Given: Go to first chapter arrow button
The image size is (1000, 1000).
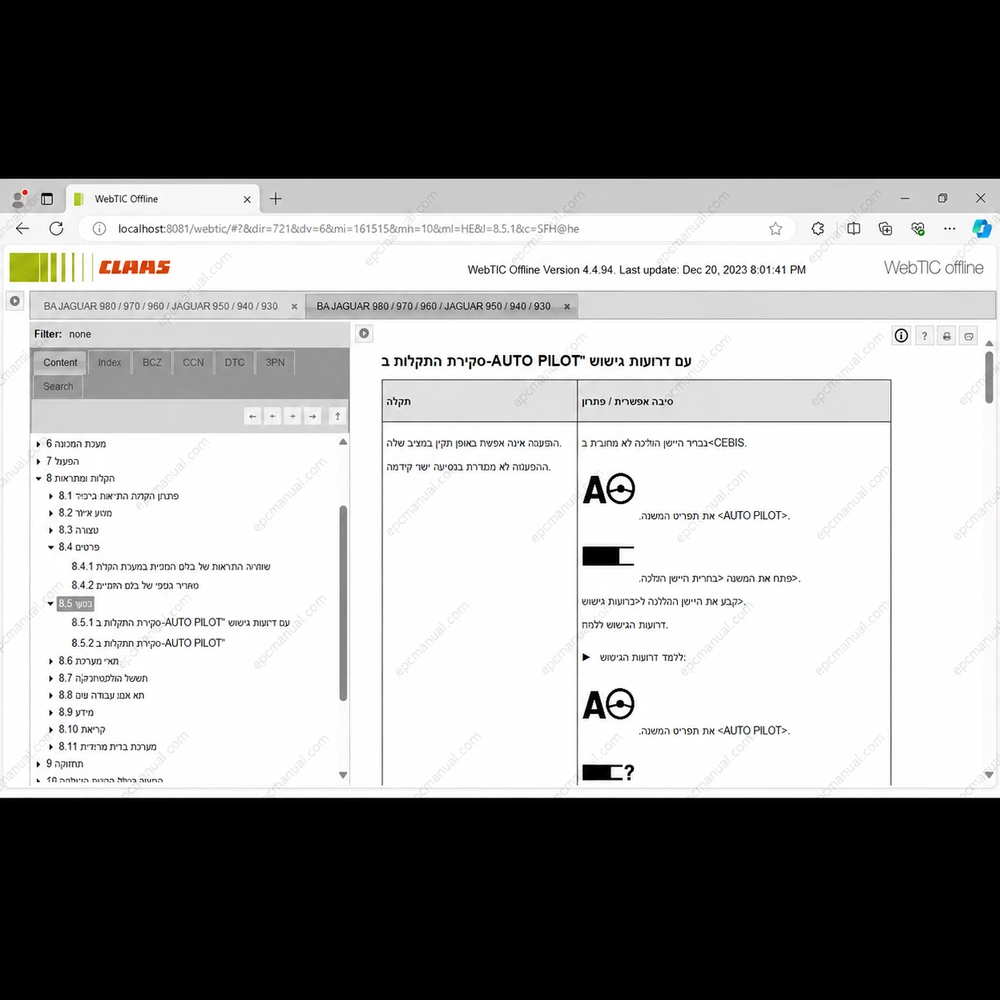Looking at the screenshot, I should [x=253, y=416].
